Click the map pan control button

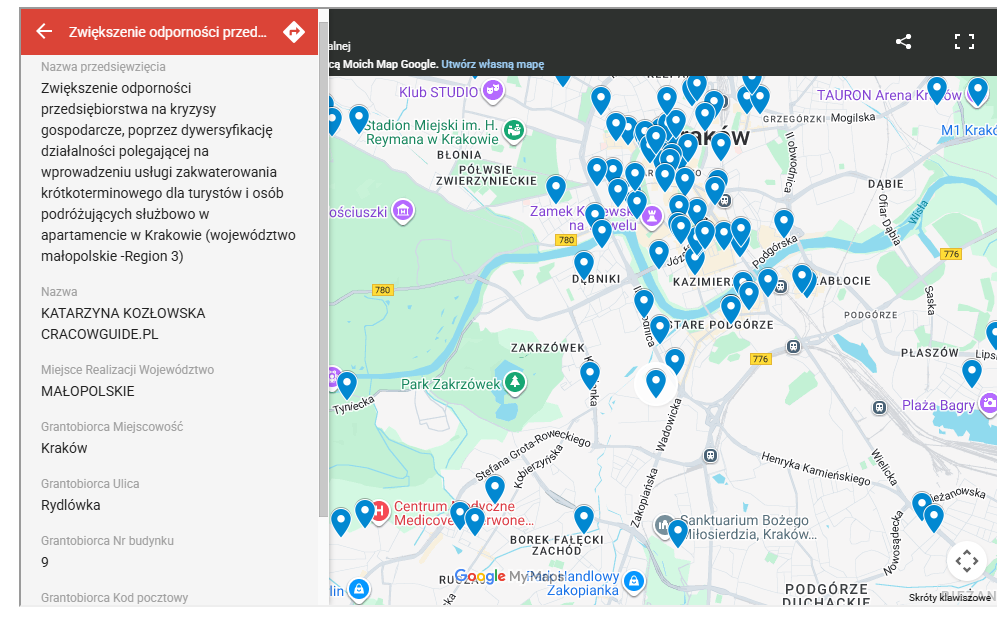tap(966, 560)
